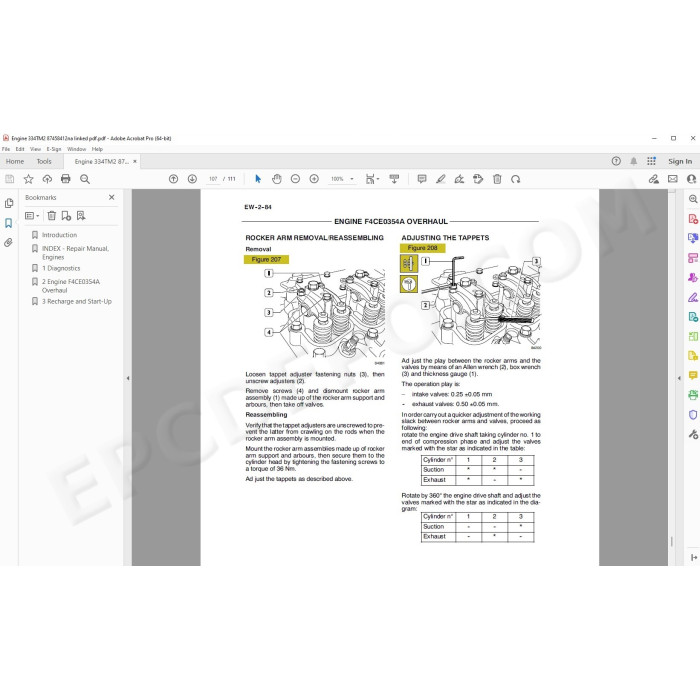The width and height of the screenshot is (700, 700).
Task: Select the Engine 334TM2 document tab
Action: click(x=102, y=161)
